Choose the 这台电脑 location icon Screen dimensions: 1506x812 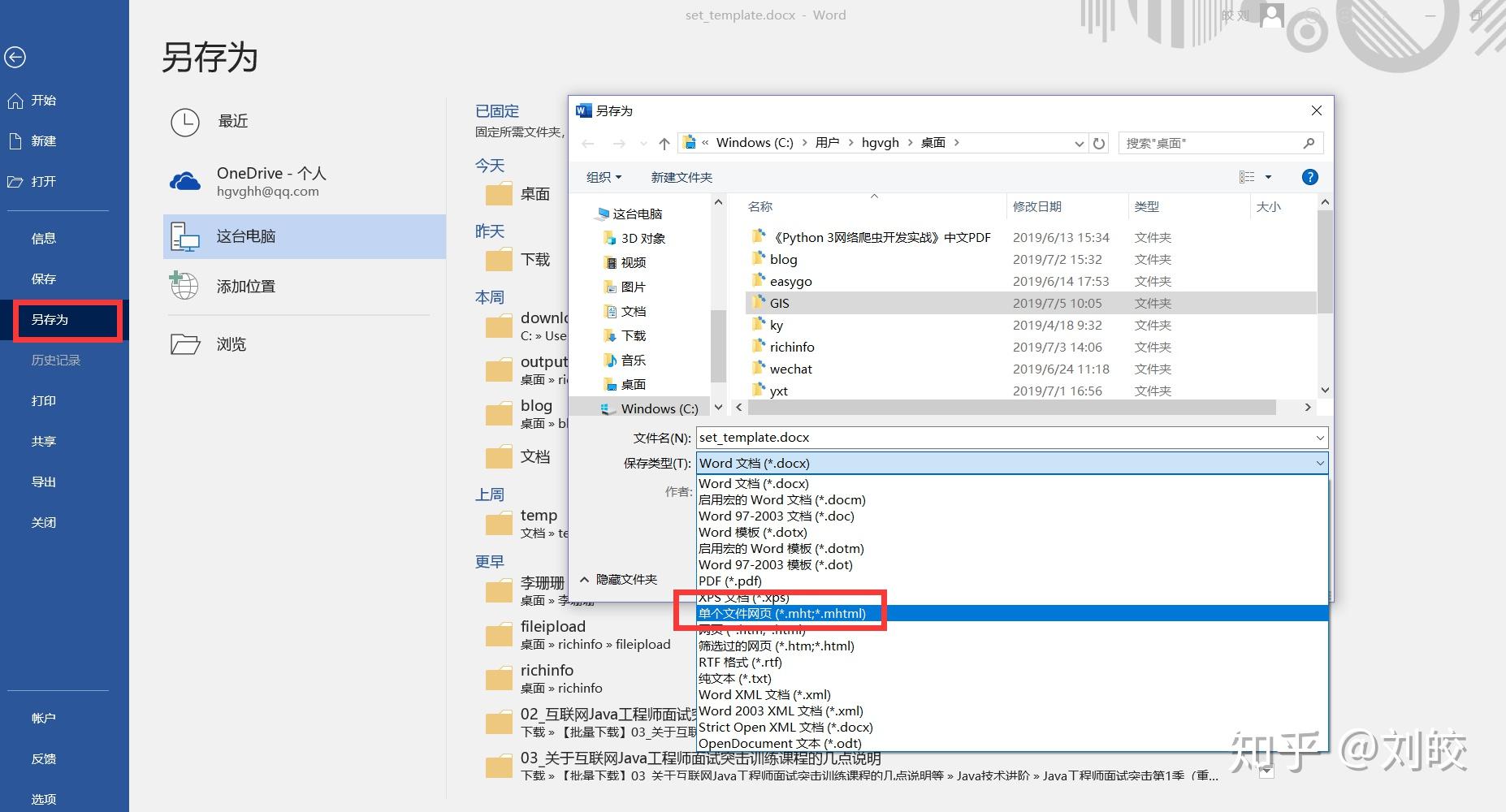(185, 237)
